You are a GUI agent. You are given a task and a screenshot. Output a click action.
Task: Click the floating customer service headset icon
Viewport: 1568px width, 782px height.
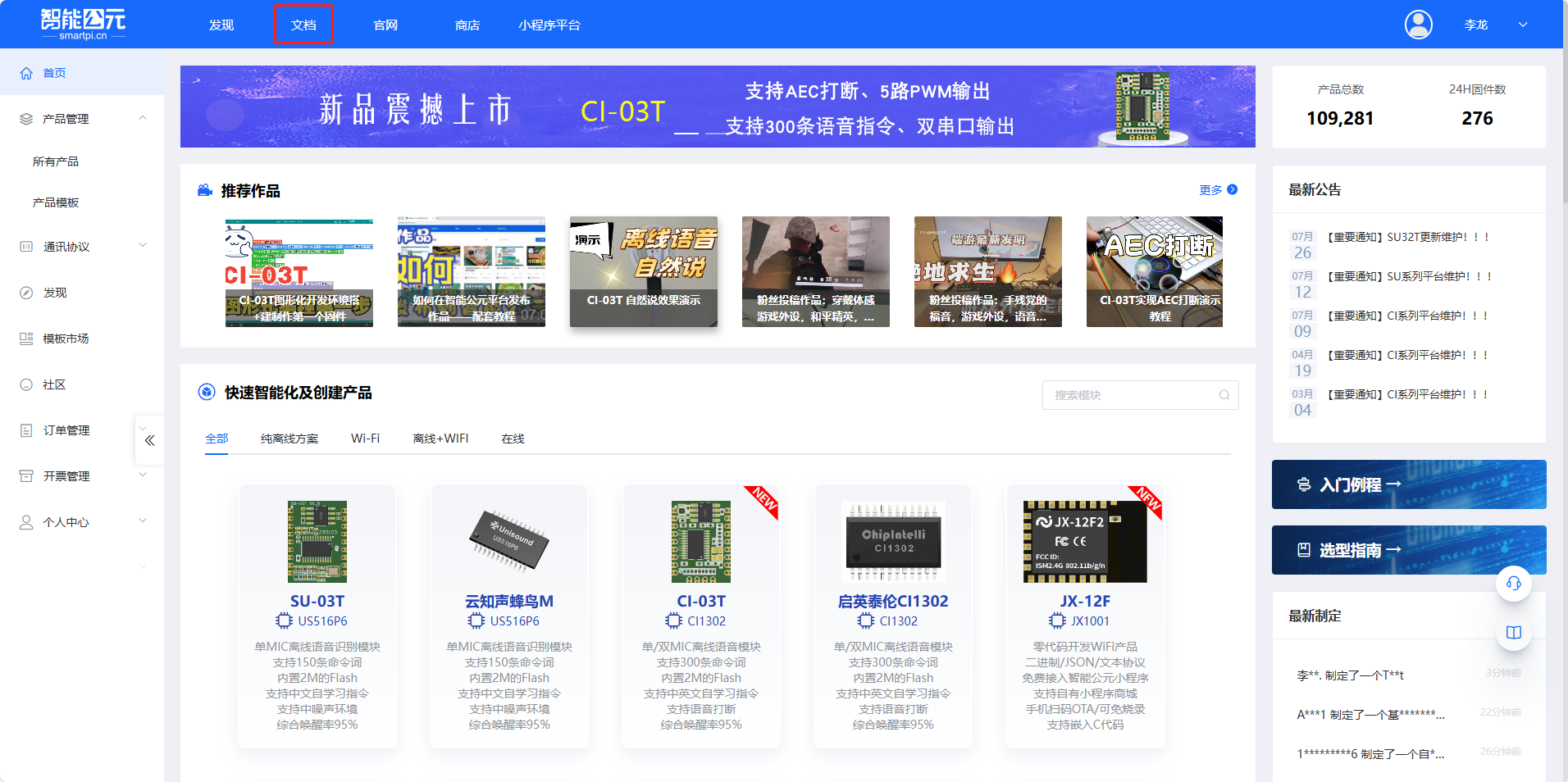(x=1513, y=583)
